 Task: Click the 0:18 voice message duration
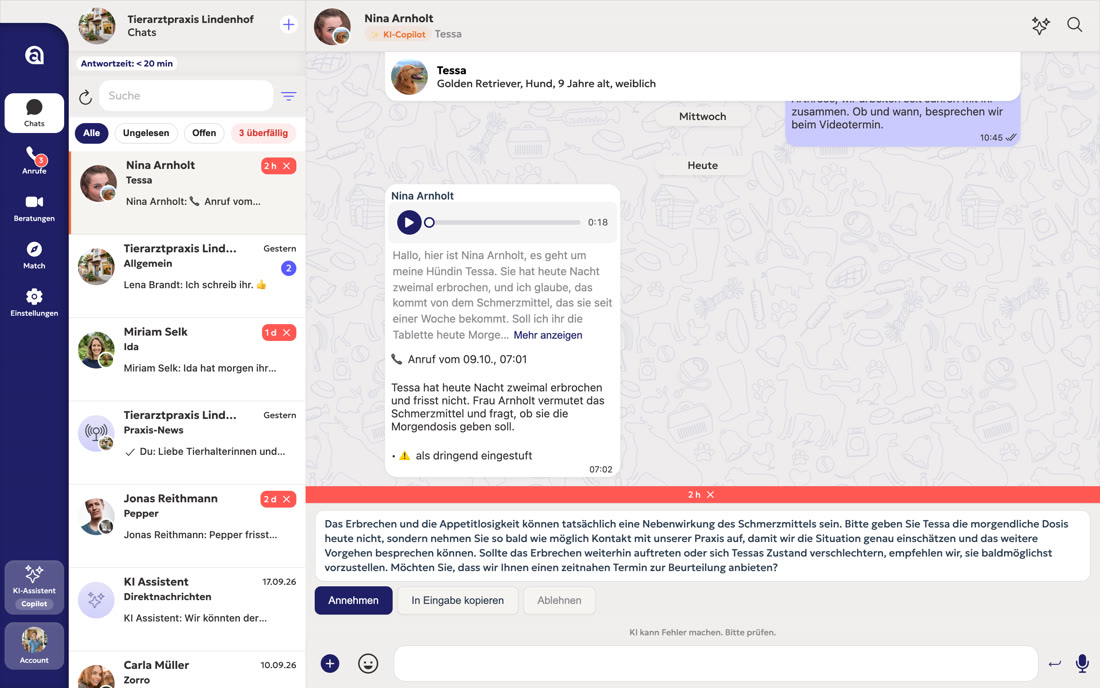tap(598, 222)
